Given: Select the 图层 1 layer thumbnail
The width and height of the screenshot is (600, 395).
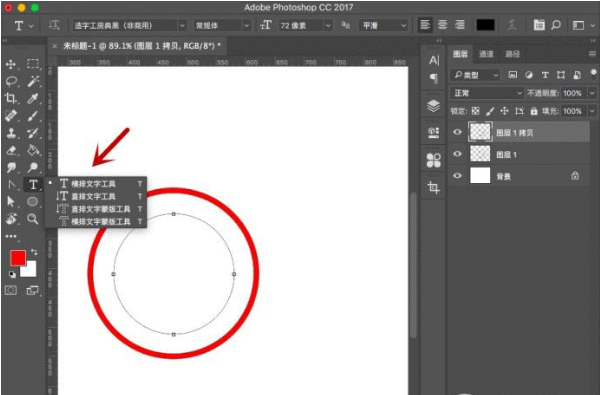Looking at the screenshot, I should [480, 154].
